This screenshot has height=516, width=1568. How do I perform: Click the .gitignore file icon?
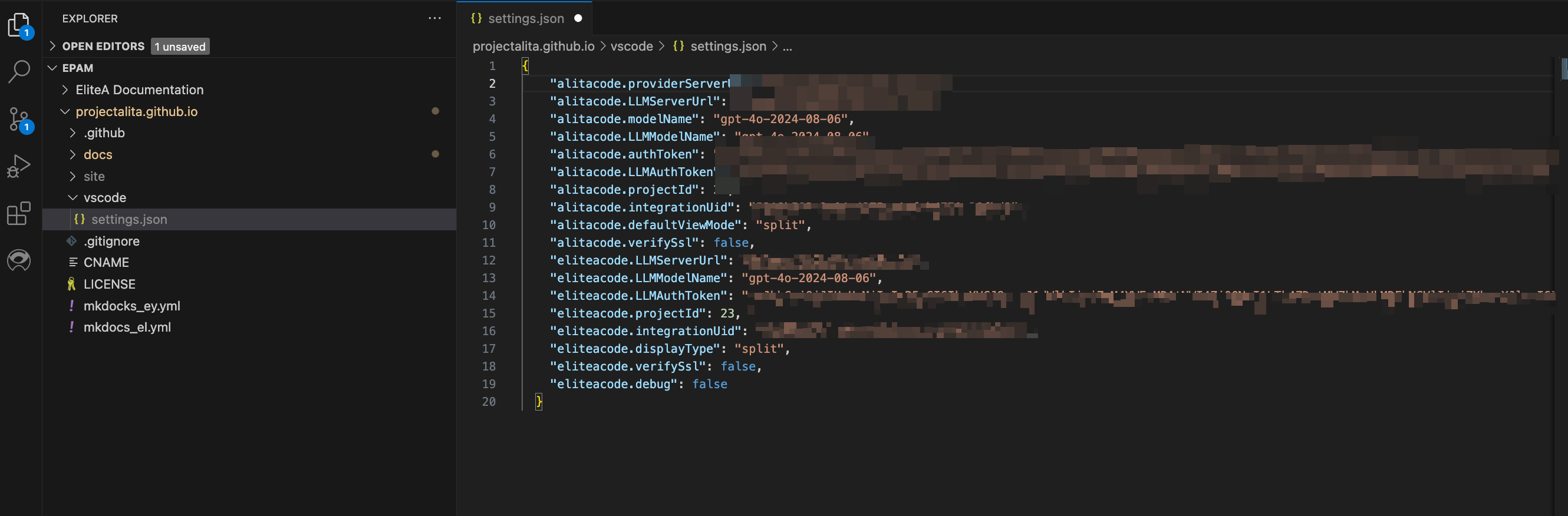coord(72,241)
